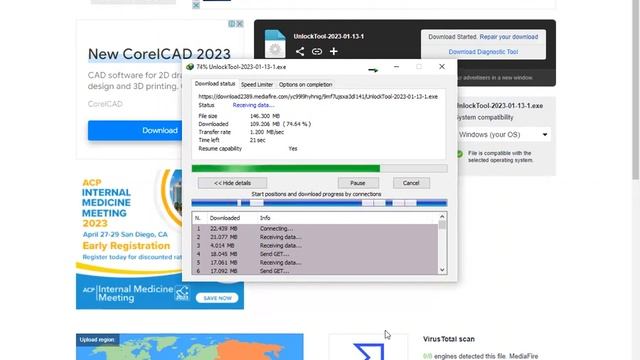Screen dimensions: 640x360
Task: Click the Receiving data... status text
Action: pyautogui.click(x=253, y=105)
